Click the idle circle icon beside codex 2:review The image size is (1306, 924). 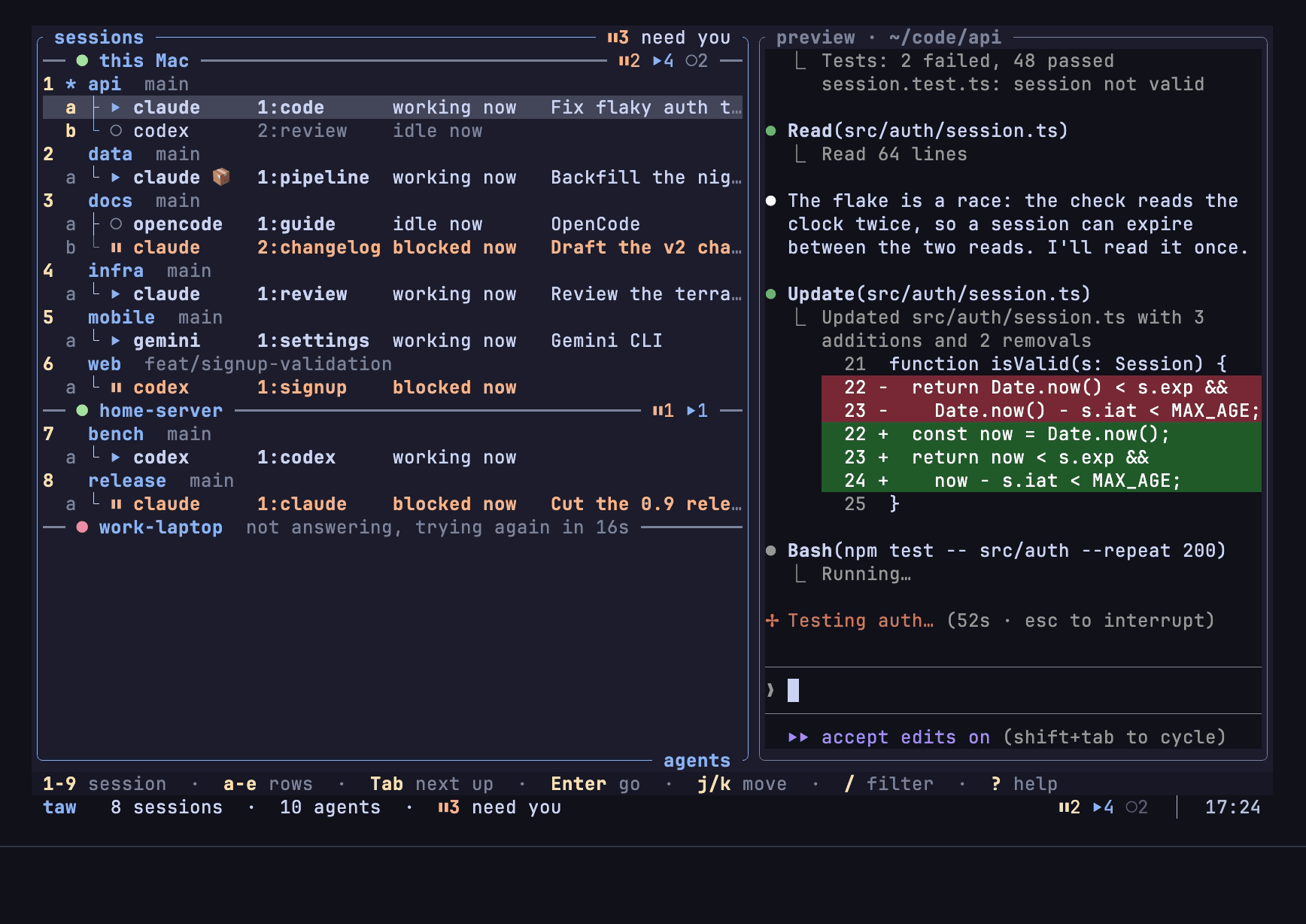pyautogui.click(x=116, y=131)
